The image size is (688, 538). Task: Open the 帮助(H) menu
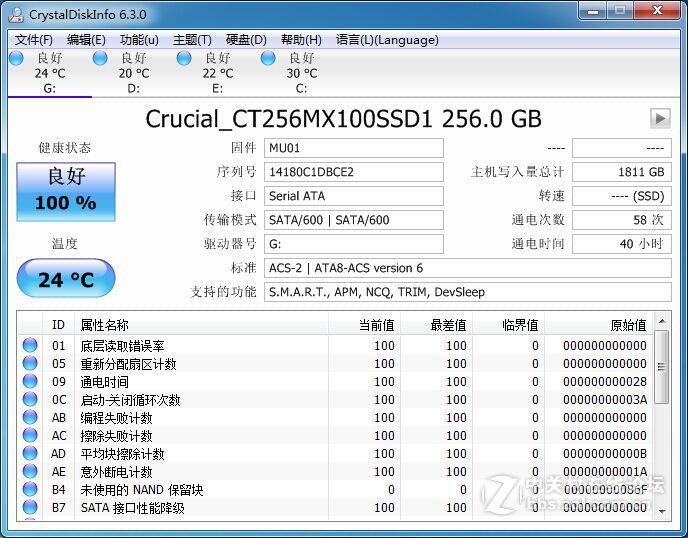pos(301,40)
